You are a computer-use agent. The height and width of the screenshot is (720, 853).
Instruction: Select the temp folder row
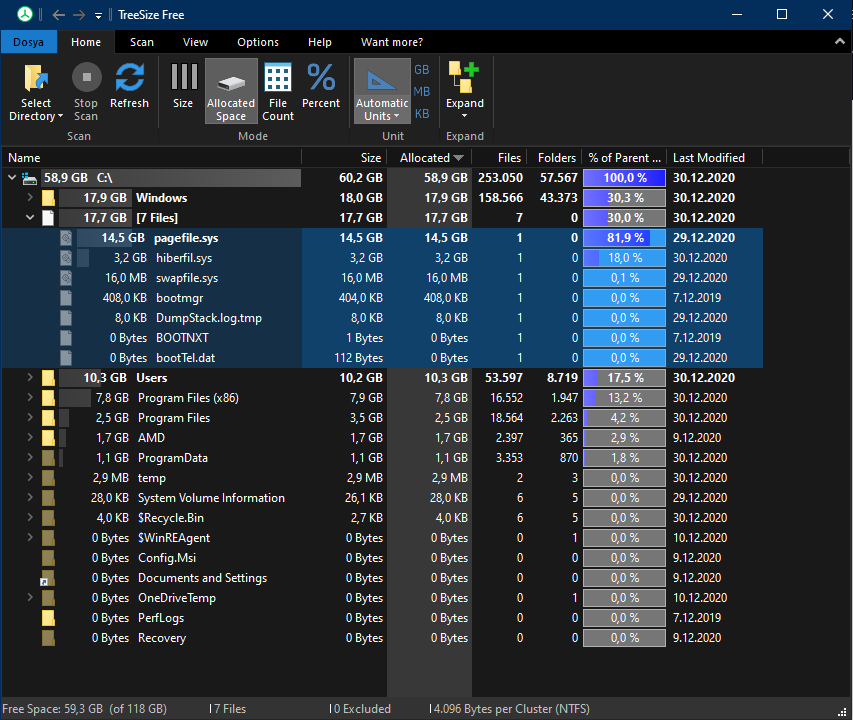(382, 477)
